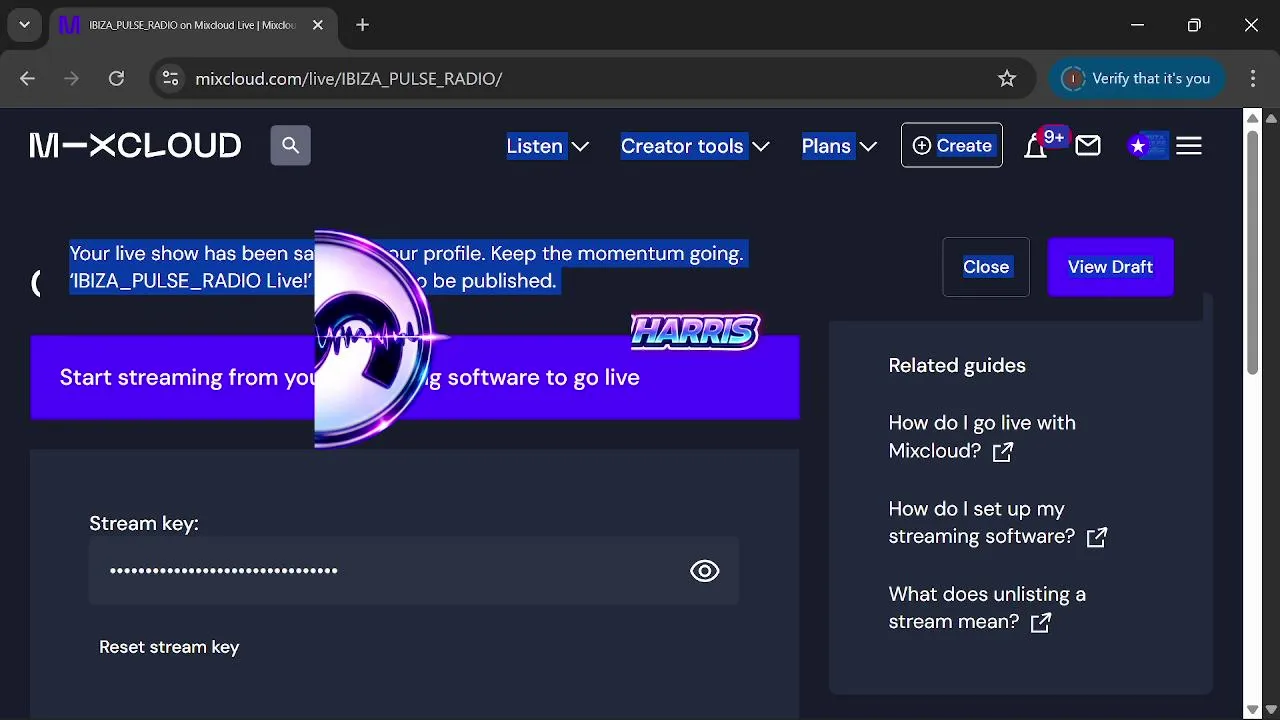
Task: Open a new browser tab
Action: (363, 25)
